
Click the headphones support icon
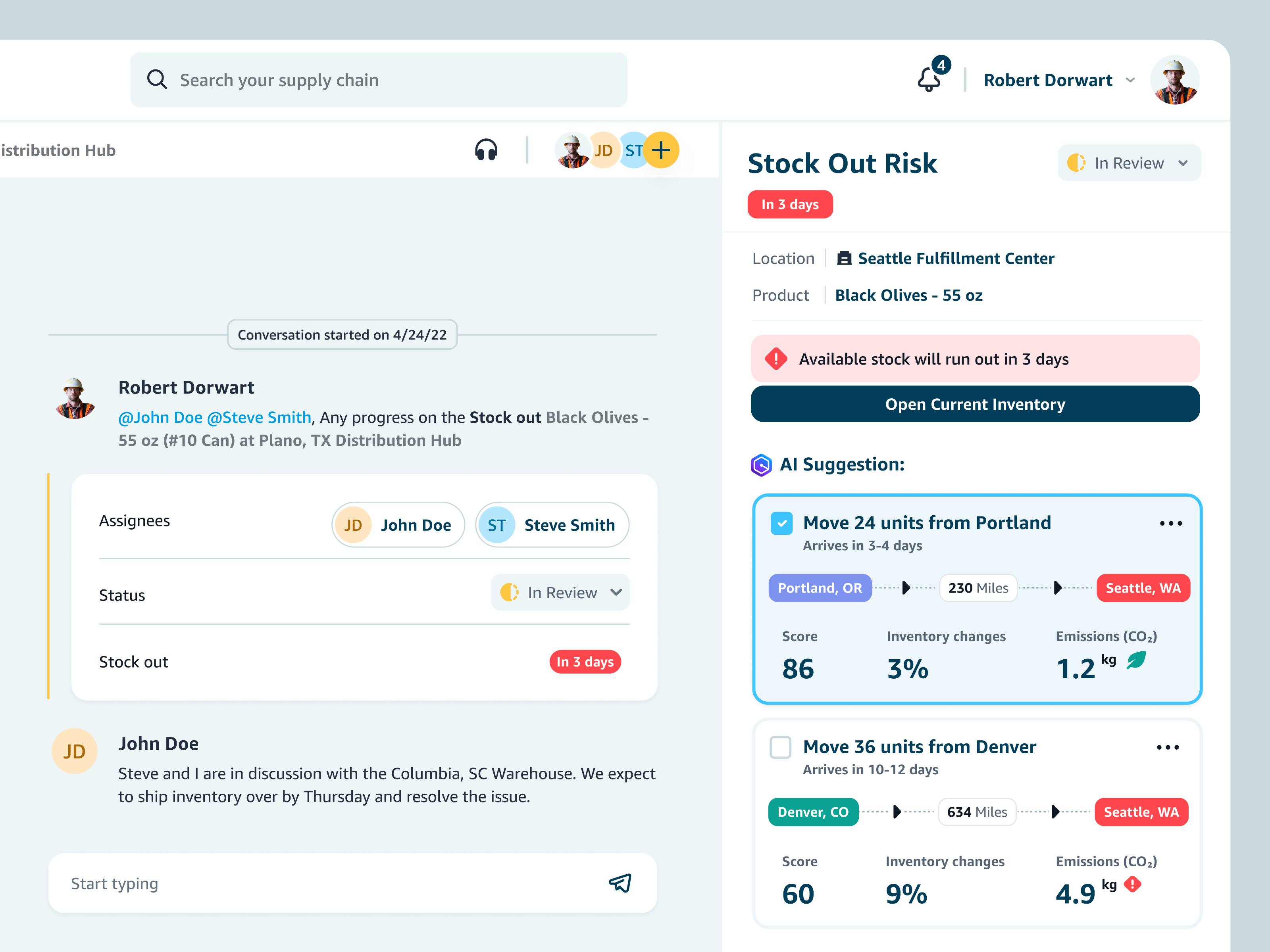(486, 150)
